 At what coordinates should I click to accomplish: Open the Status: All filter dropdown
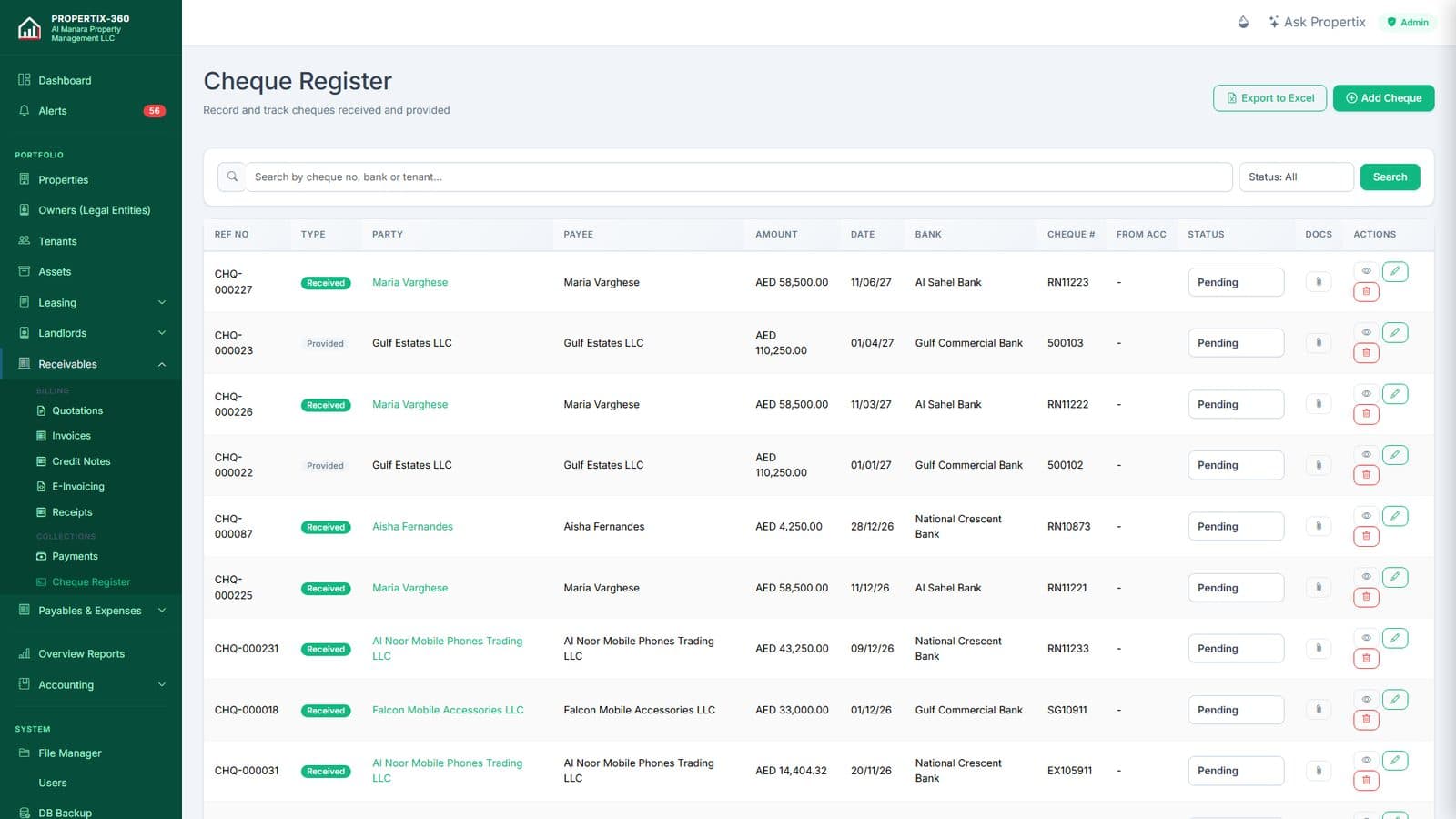click(1296, 177)
